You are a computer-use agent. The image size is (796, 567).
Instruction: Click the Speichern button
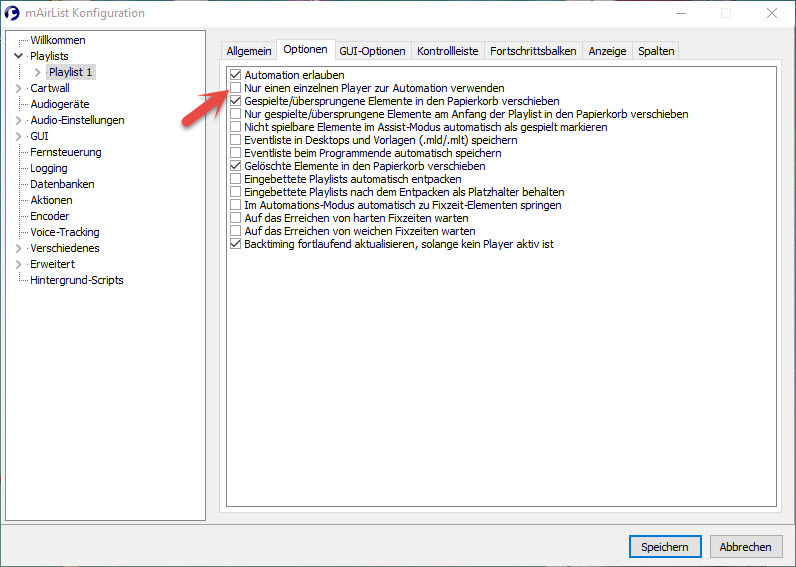(664, 547)
